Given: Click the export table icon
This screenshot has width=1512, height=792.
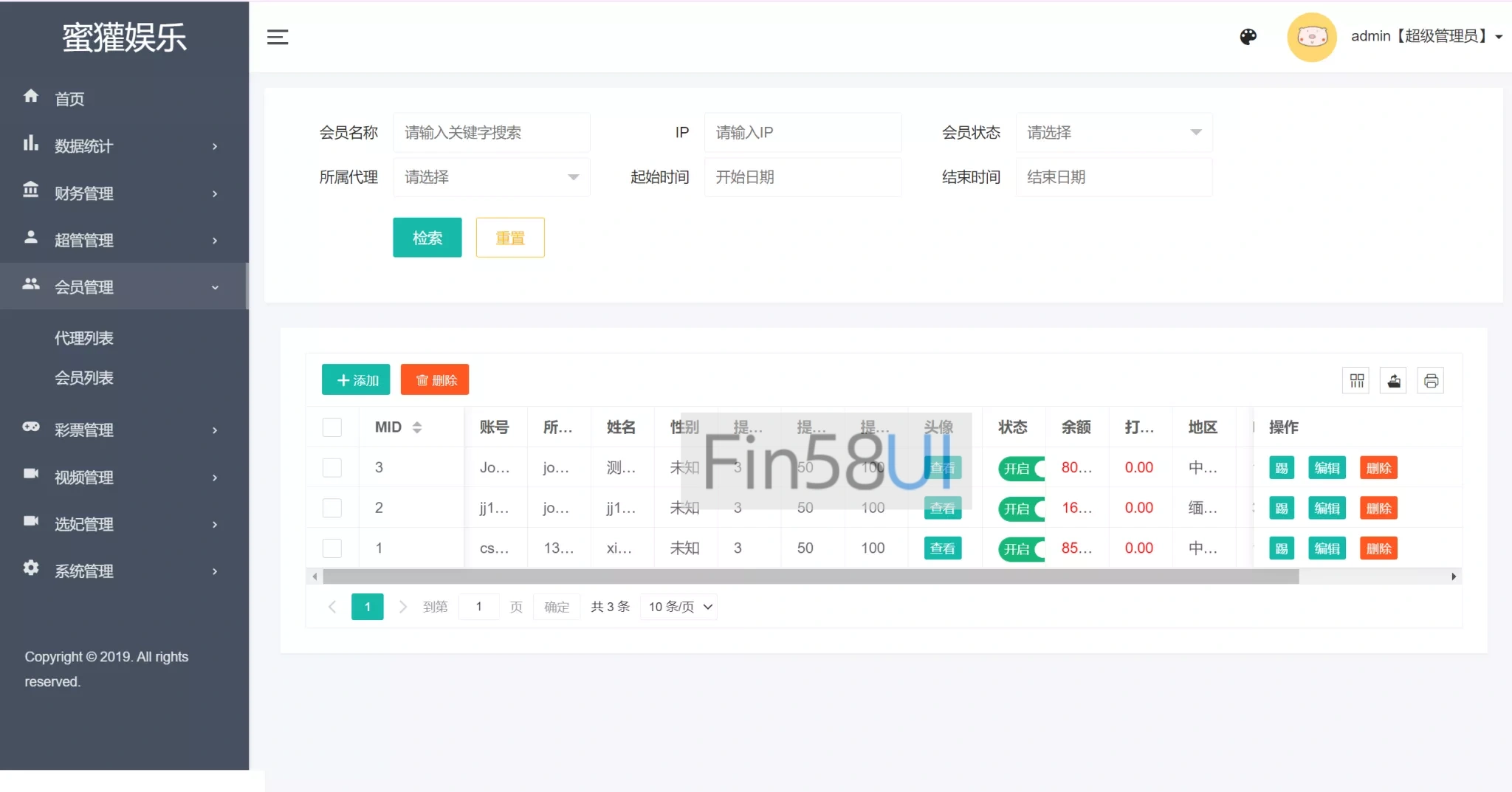Looking at the screenshot, I should coord(1393,381).
